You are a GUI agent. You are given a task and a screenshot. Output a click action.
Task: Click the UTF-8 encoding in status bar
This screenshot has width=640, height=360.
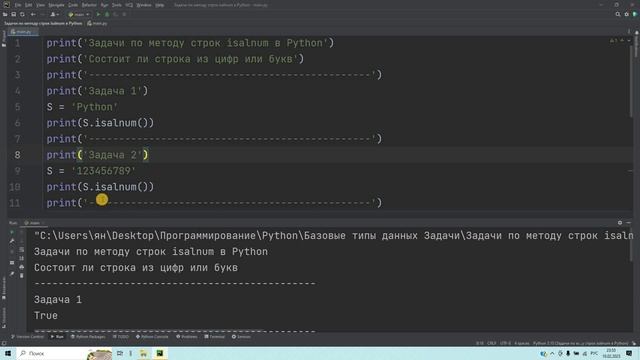click(x=505, y=343)
